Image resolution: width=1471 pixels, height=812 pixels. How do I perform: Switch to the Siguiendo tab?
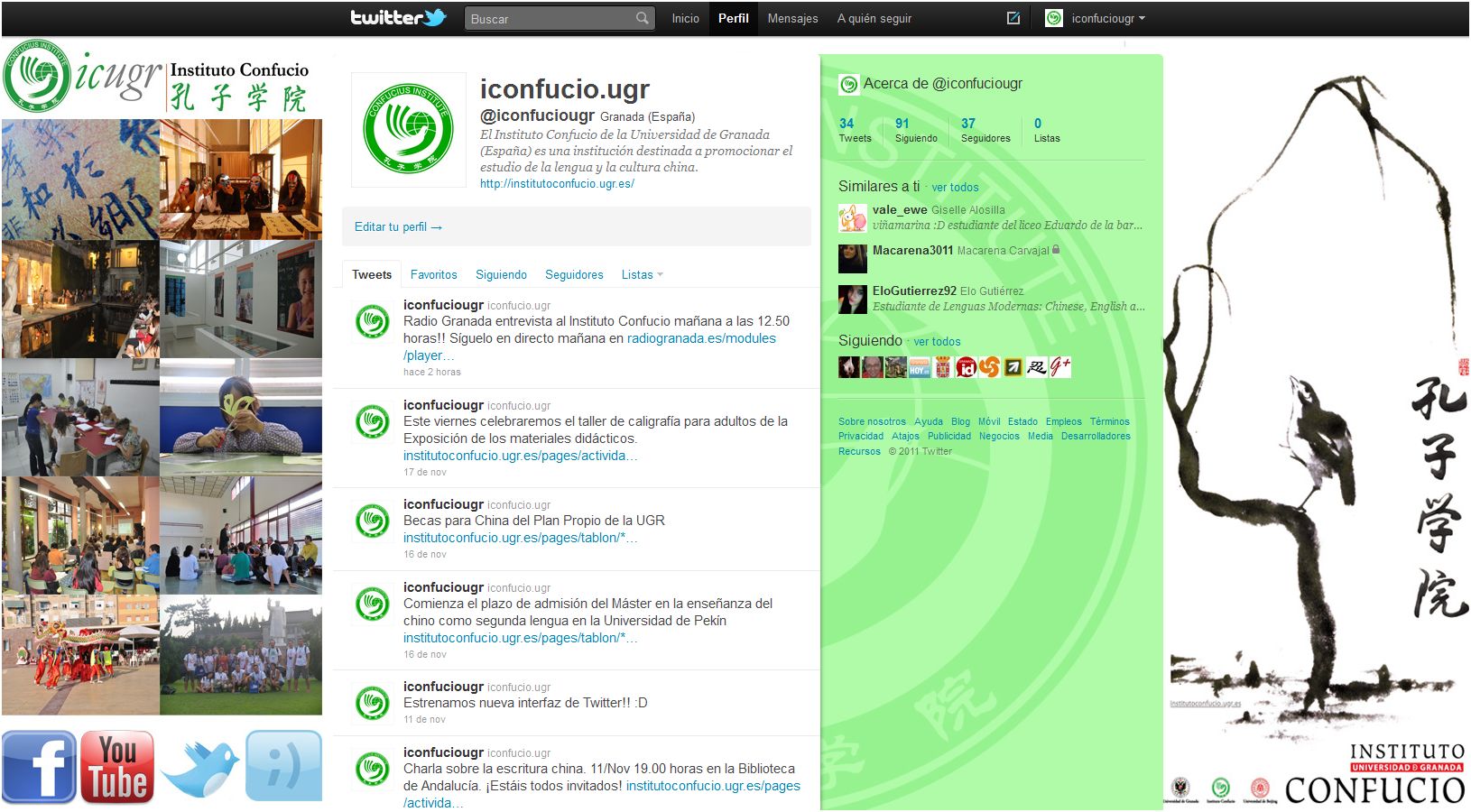[501, 274]
